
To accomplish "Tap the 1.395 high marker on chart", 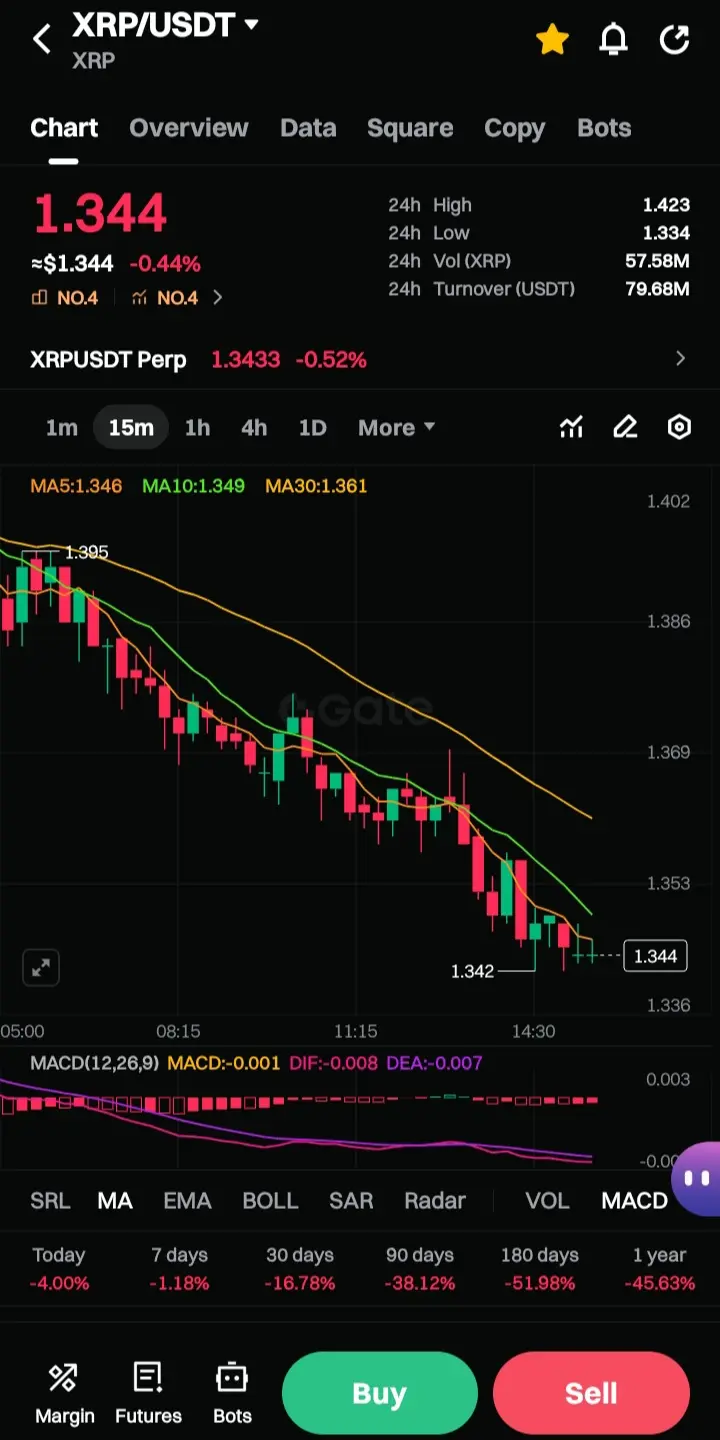I will (x=86, y=552).
